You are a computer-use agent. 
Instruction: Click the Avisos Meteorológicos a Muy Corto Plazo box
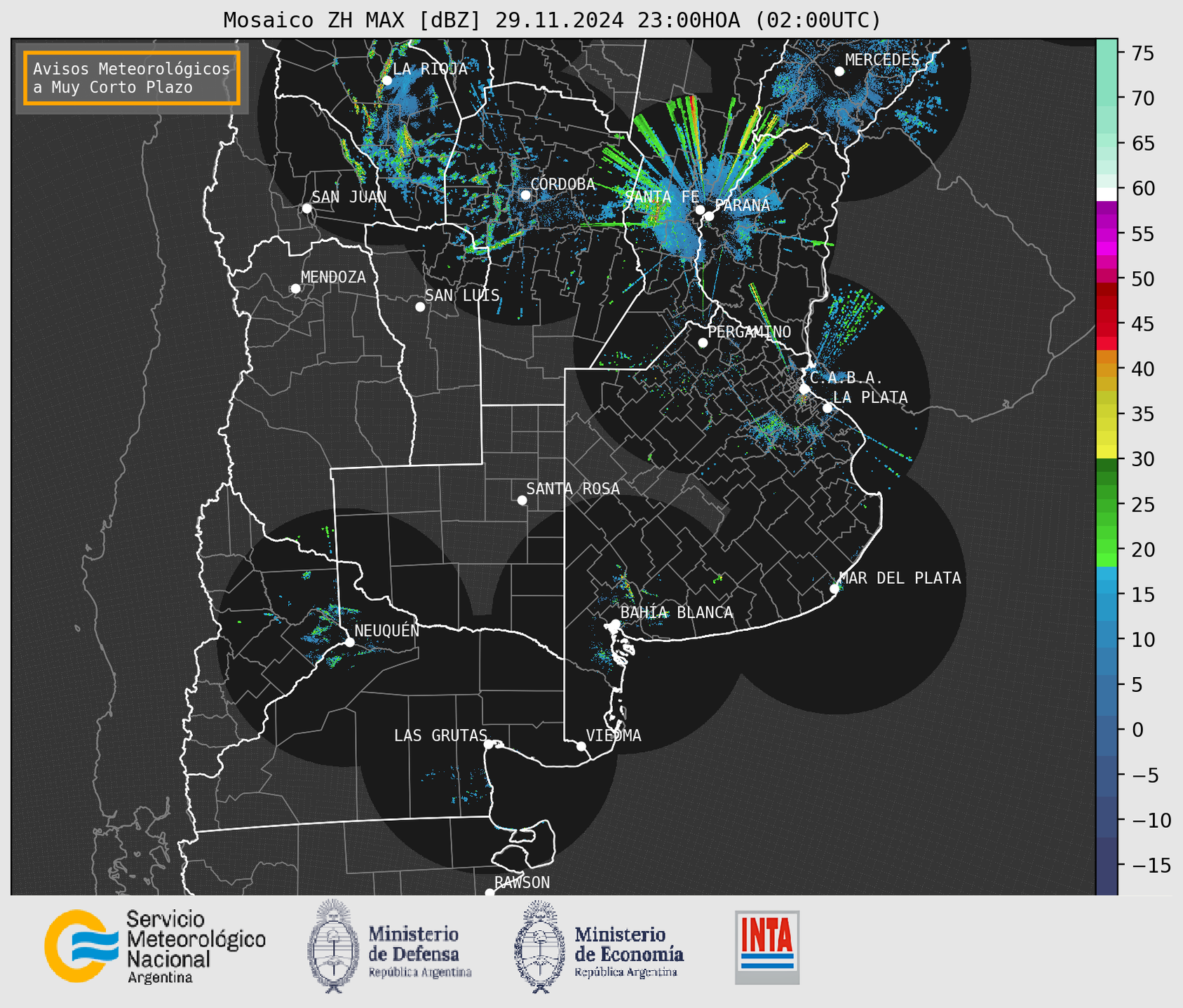pyautogui.click(x=132, y=78)
